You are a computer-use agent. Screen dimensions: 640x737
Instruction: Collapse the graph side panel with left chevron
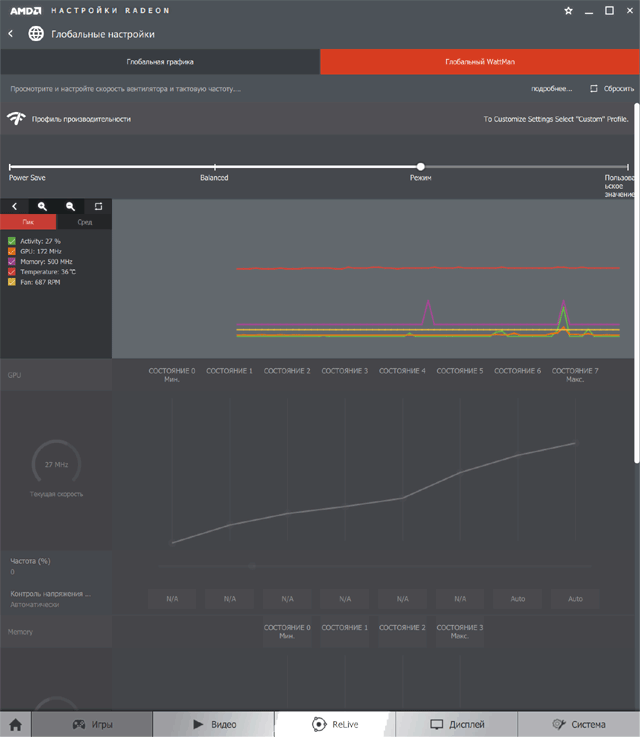(14, 206)
